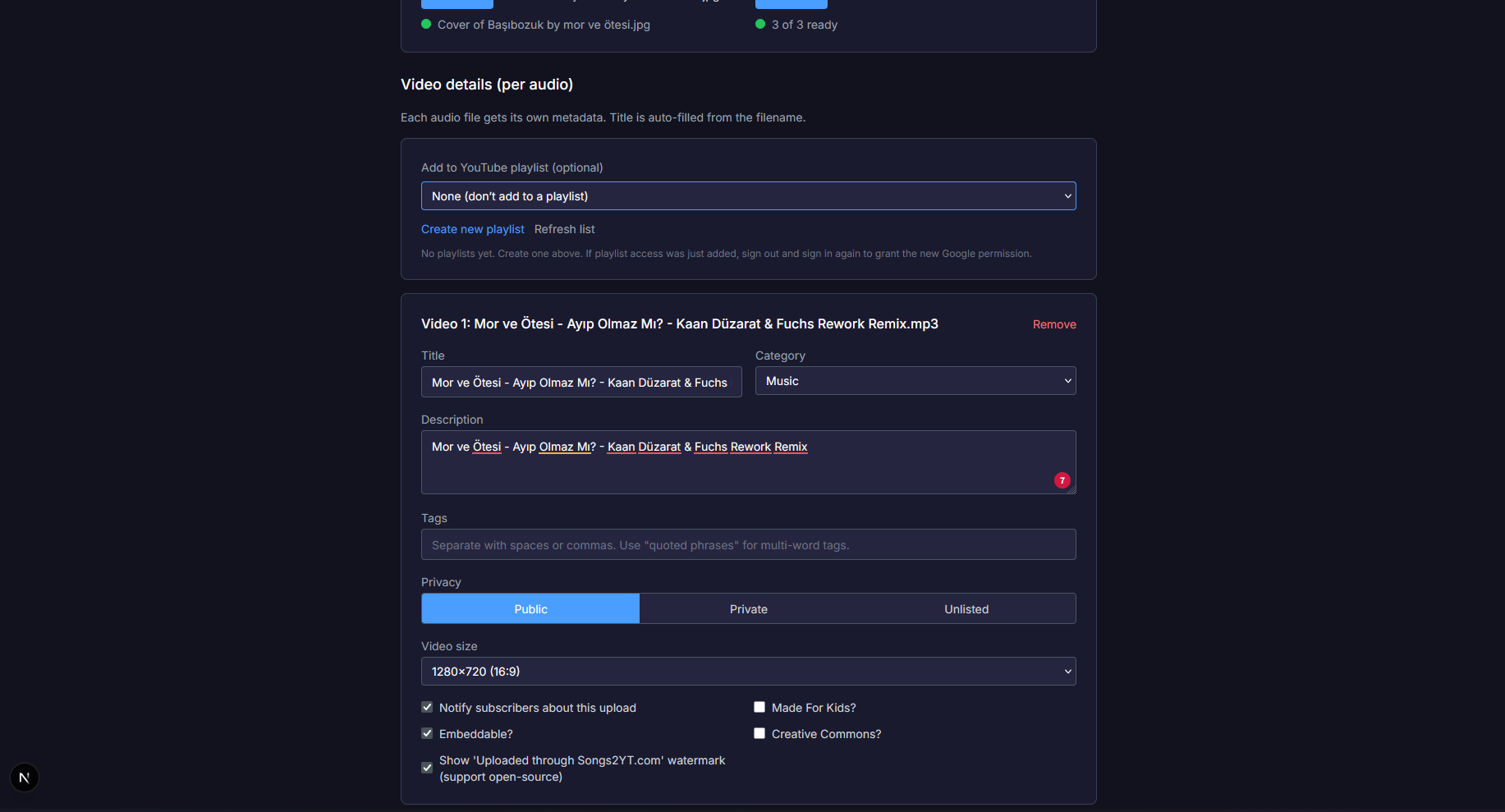Uncheck the Embeddable? checkbox
The image size is (1505, 812).
click(x=427, y=733)
